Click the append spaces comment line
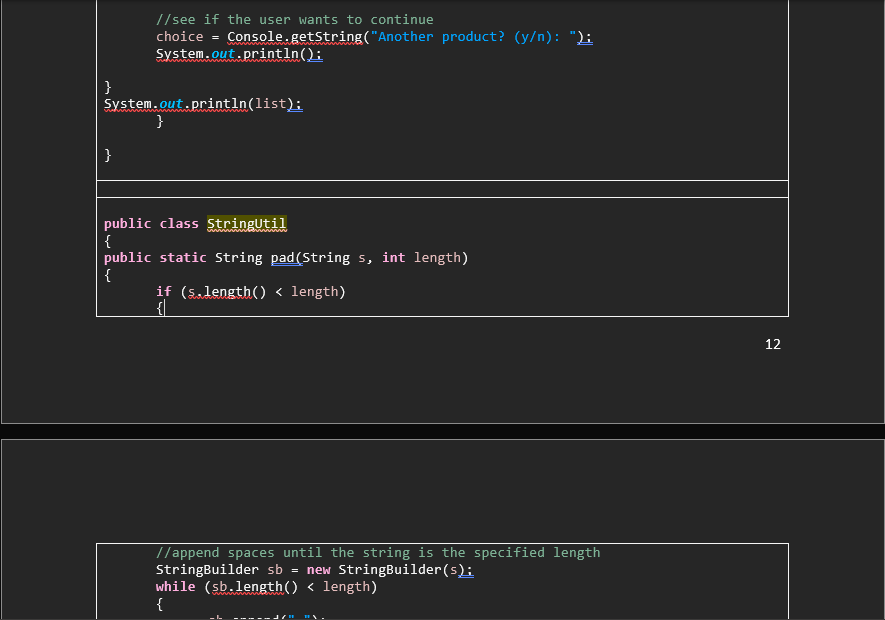This screenshot has height=620, width=885. tap(378, 552)
